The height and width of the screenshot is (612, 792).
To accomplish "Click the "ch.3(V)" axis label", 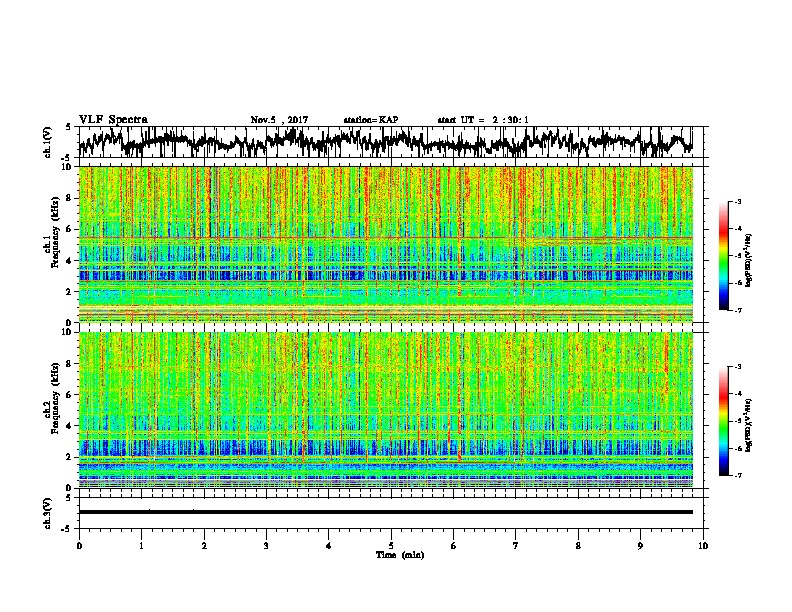I will (48, 513).
